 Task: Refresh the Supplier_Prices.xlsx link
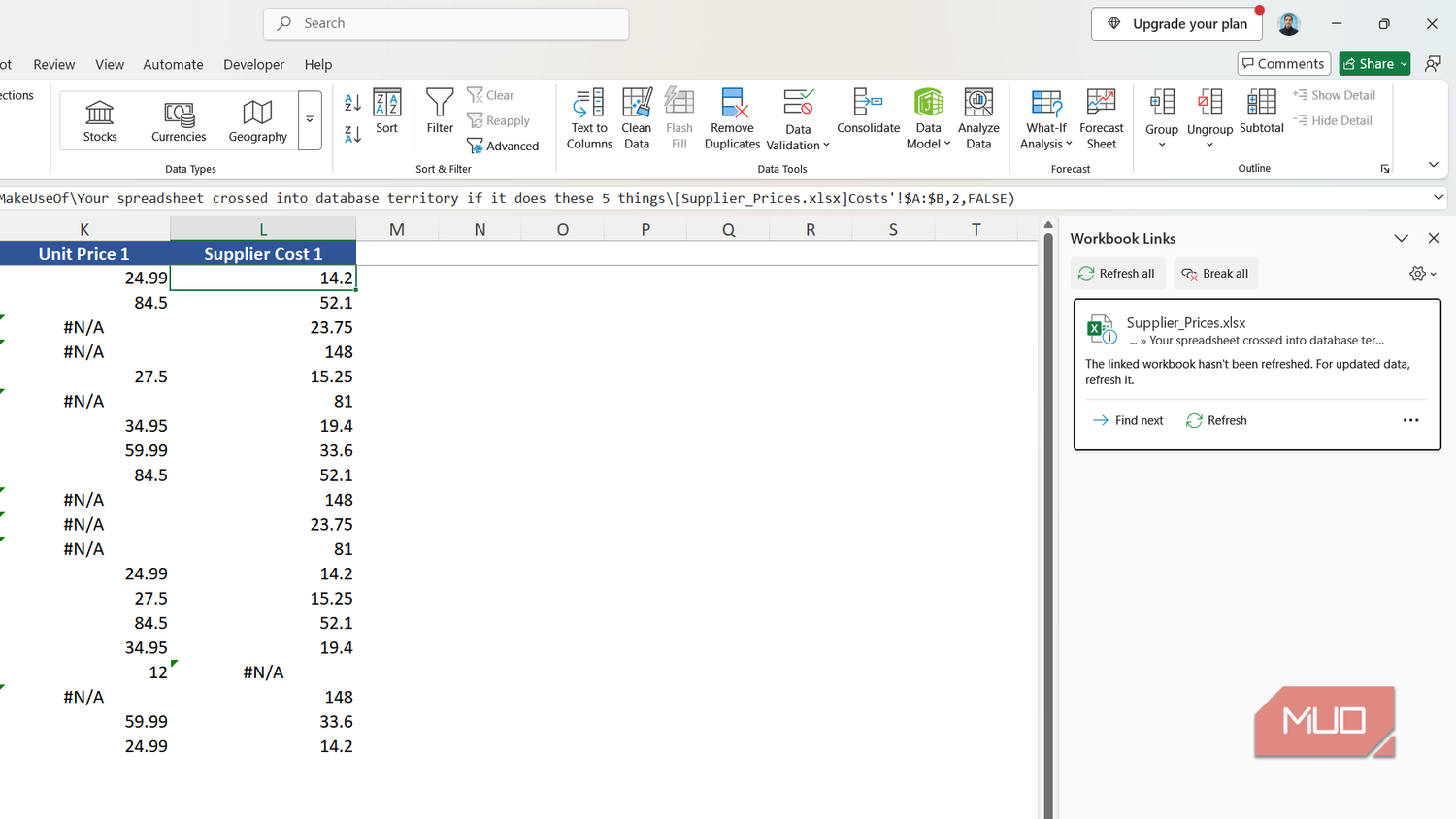point(1216,420)
